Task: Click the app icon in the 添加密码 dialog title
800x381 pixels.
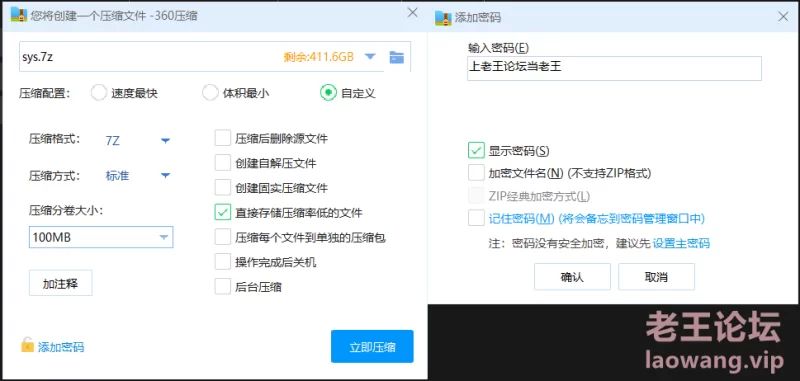Action: click(443, 17)
